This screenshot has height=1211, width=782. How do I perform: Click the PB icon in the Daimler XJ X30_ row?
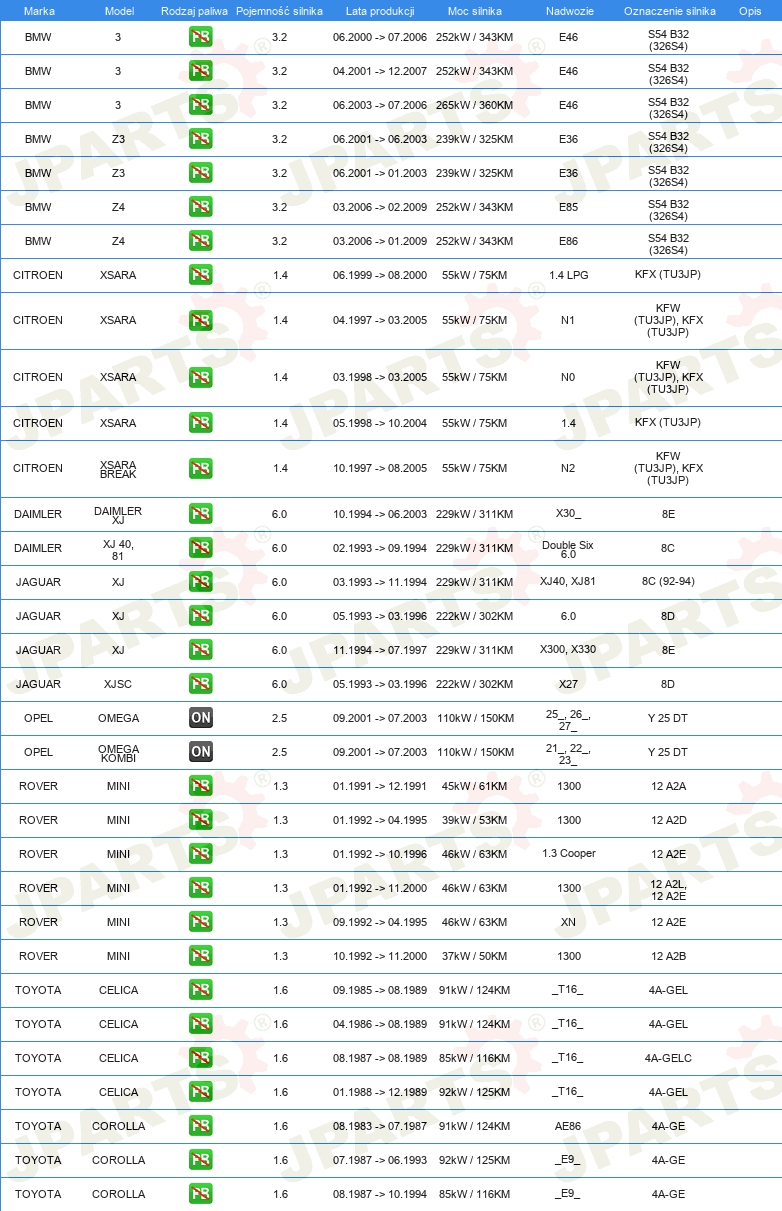point(200,515)
